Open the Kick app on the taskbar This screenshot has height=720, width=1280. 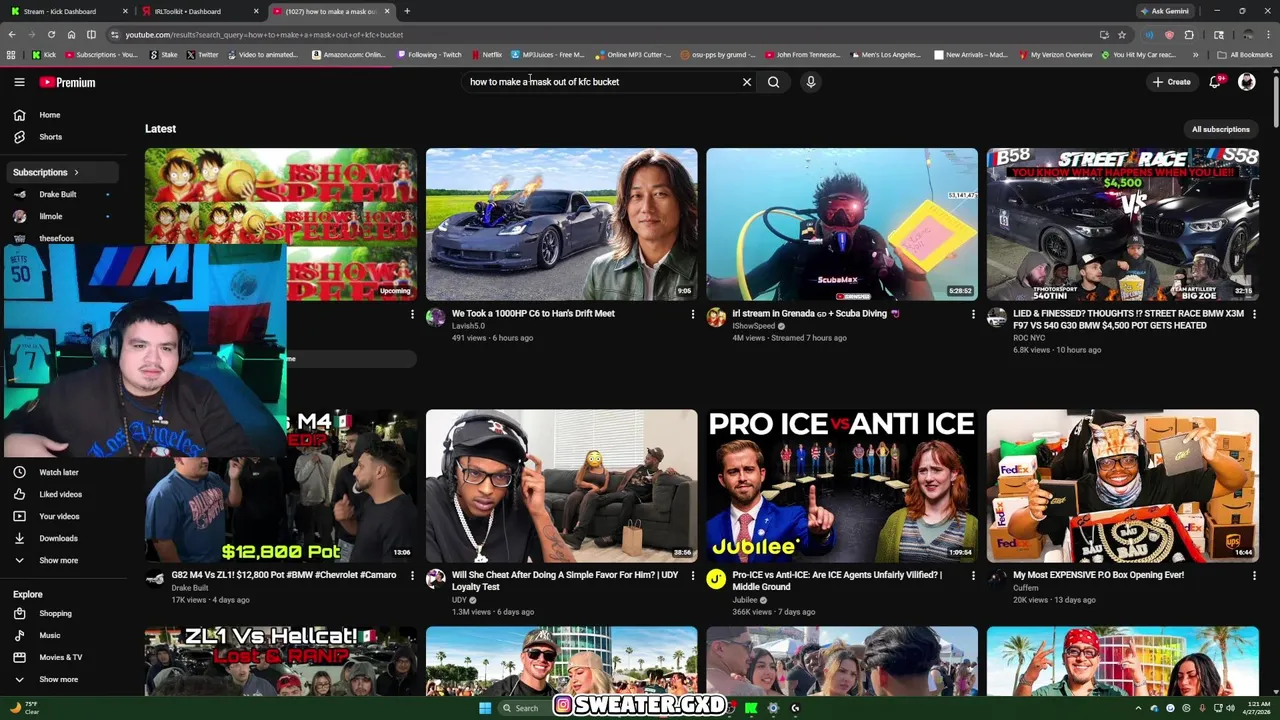(x=750, y=708)
